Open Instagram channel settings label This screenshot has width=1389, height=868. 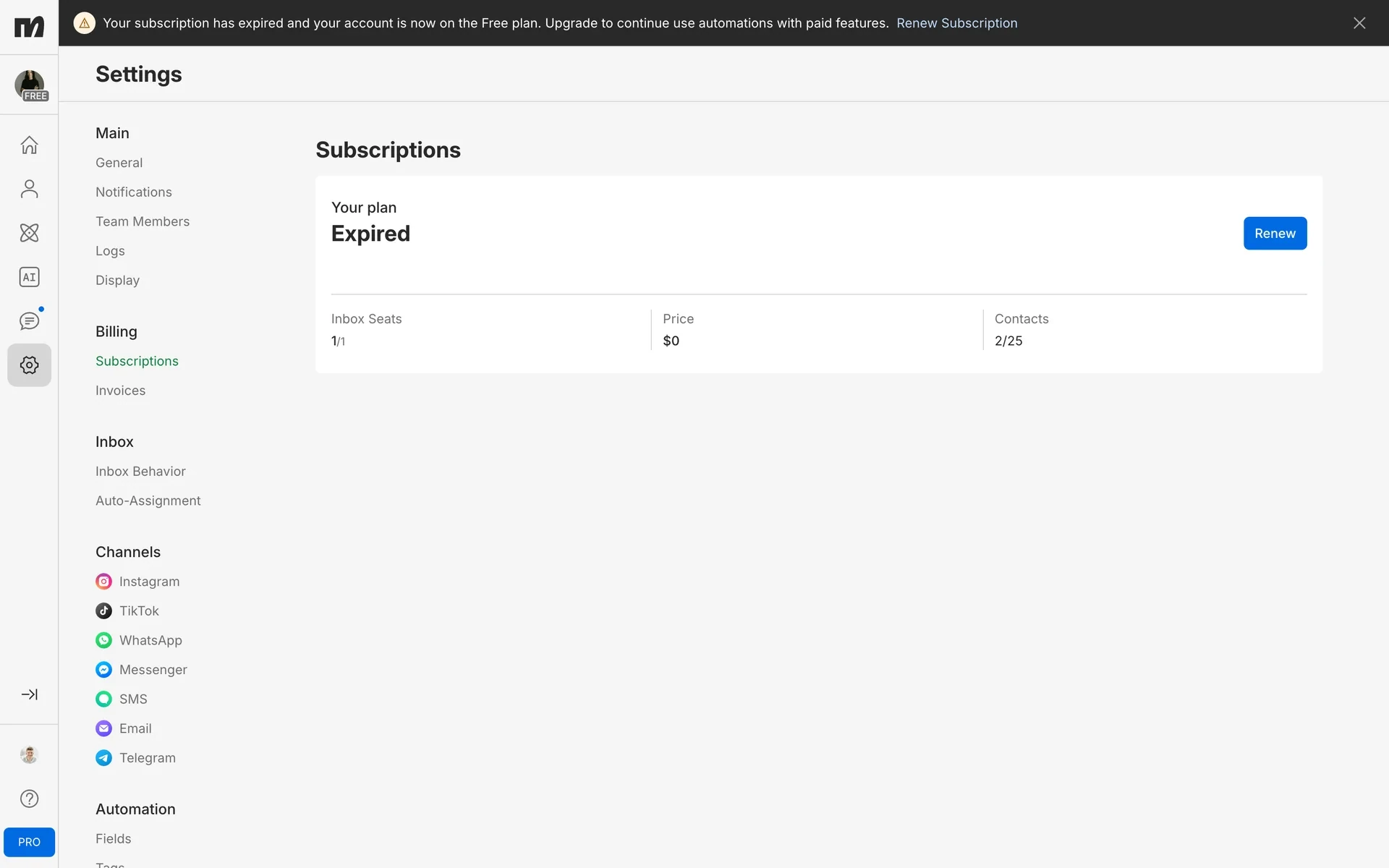tap(149, 582)
